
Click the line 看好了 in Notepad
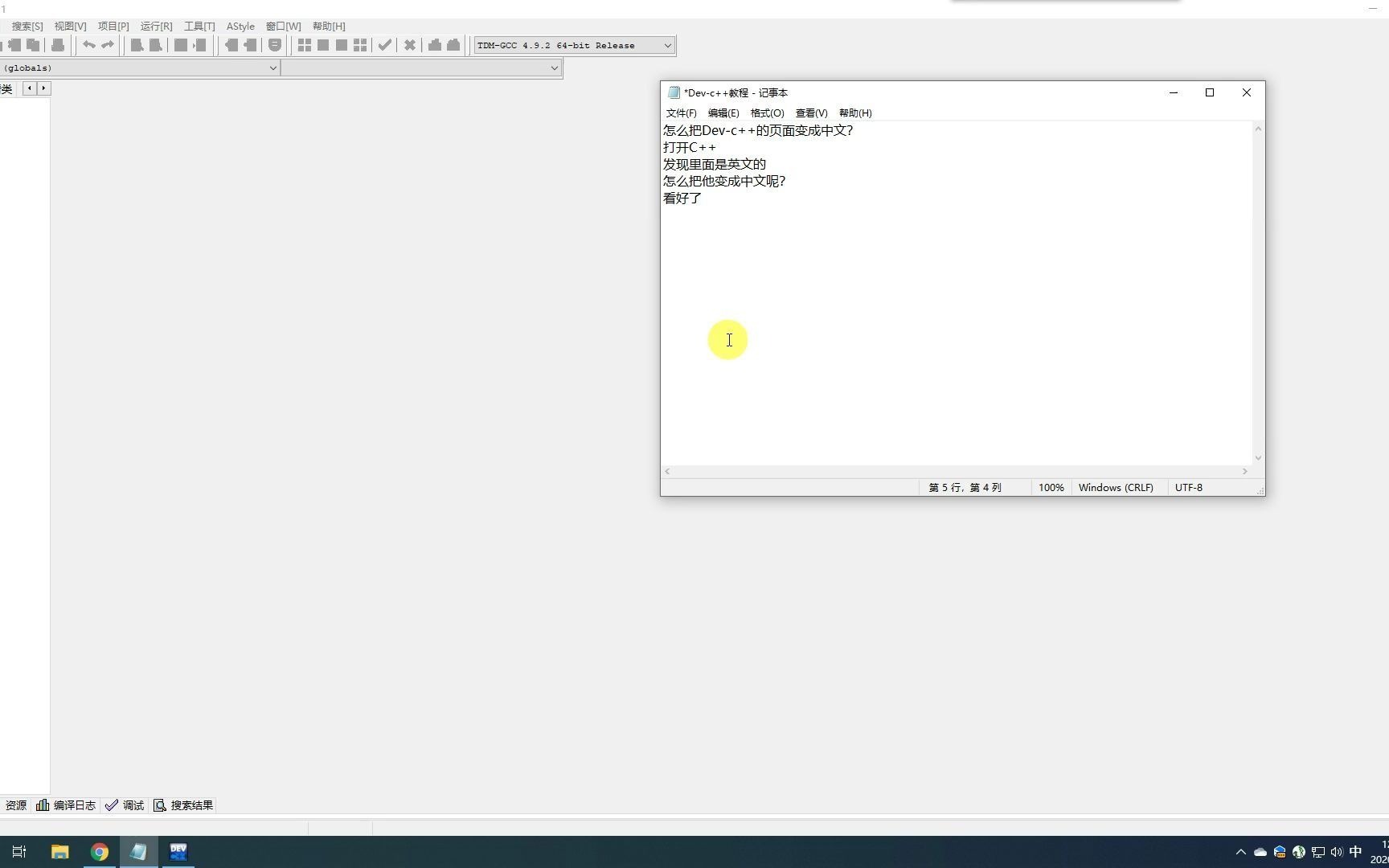click(x=682, y=199)
